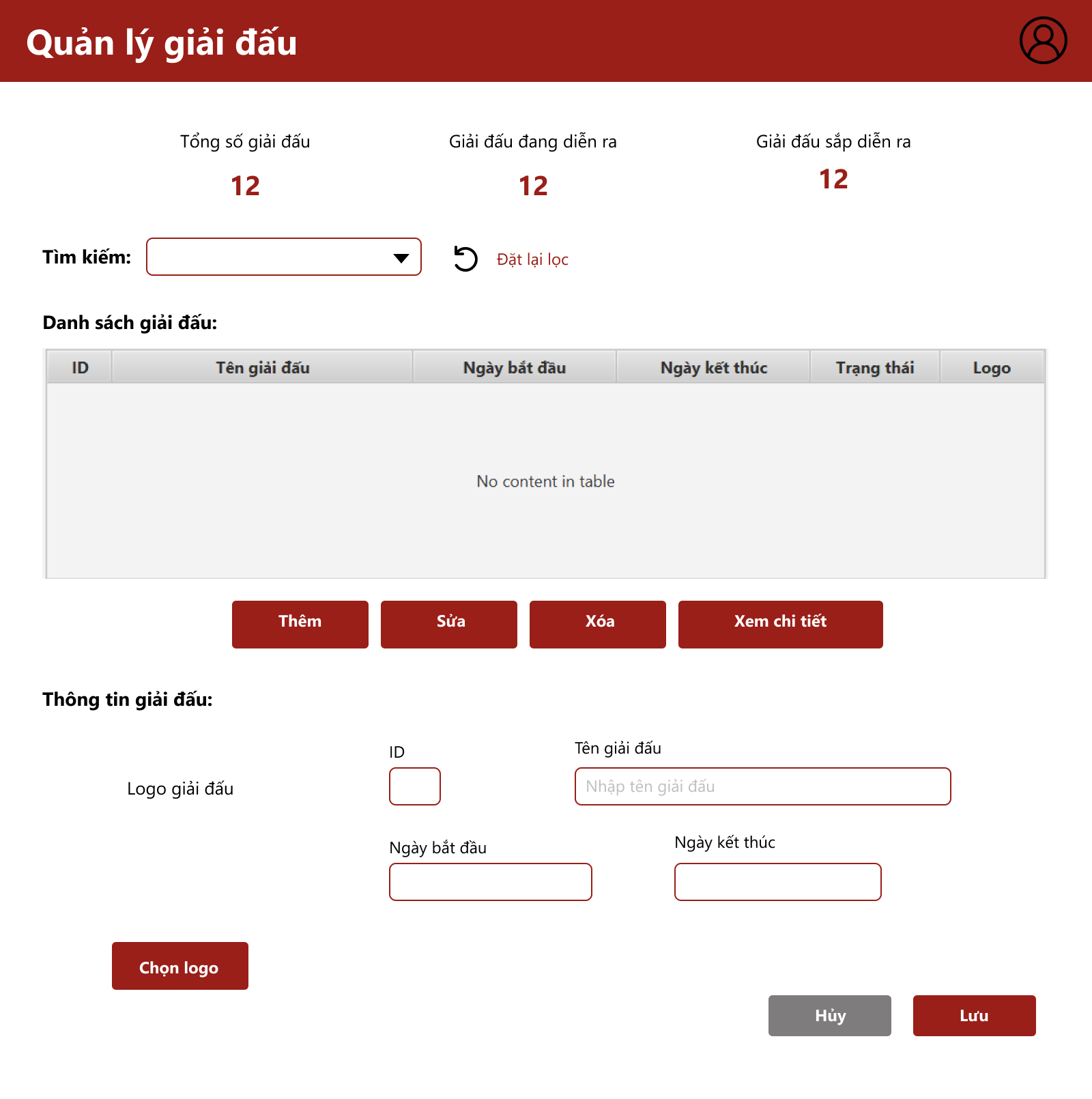Click the reset filter circular arrow icon

click(465, 259)
